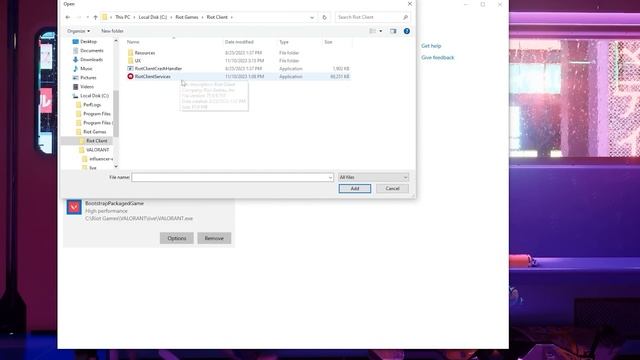
Task: Refresh the Riot Client folder view
Action: point(324,17)
